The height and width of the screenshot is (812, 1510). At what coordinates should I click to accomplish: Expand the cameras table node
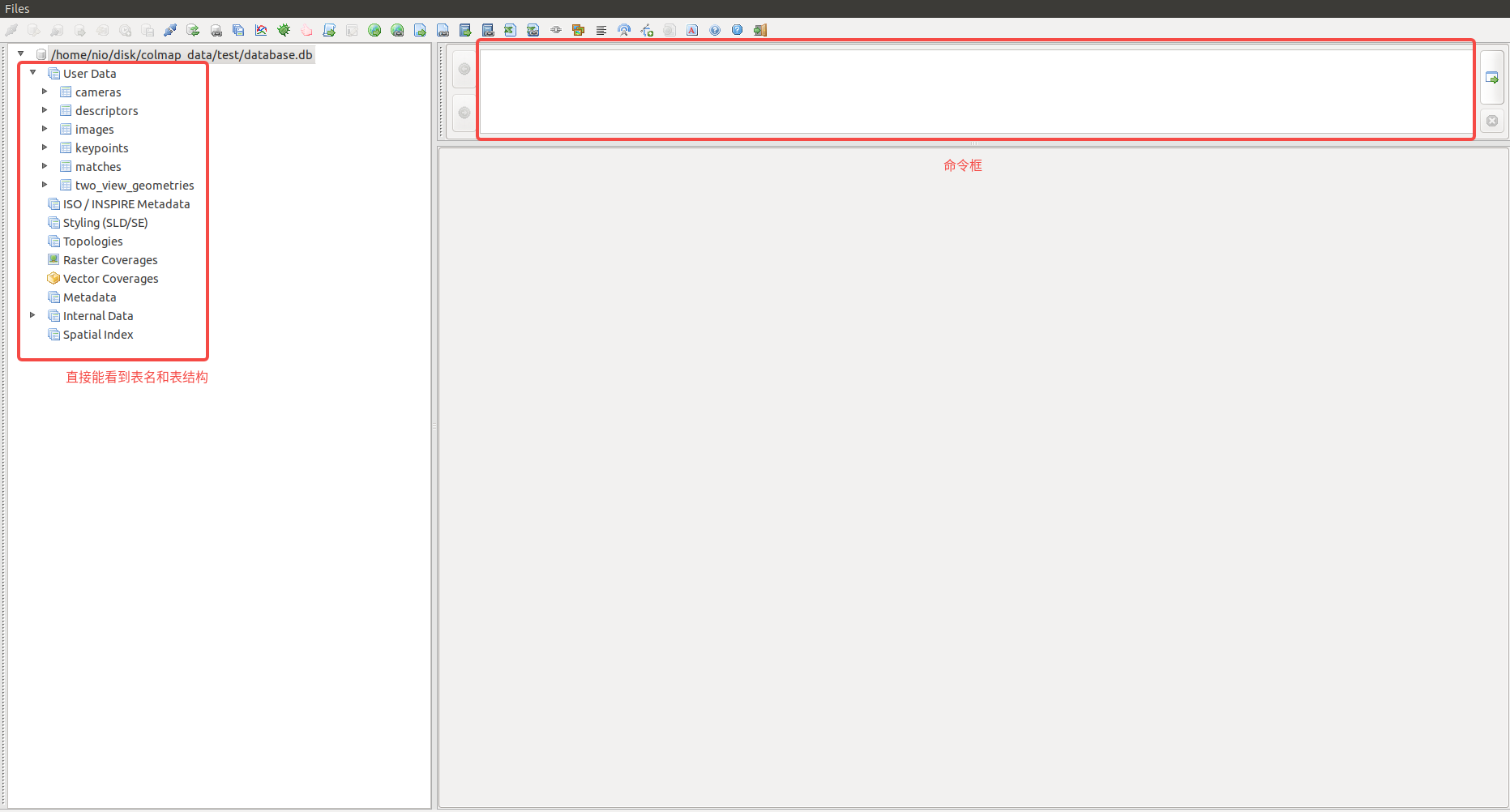point(45,91)
